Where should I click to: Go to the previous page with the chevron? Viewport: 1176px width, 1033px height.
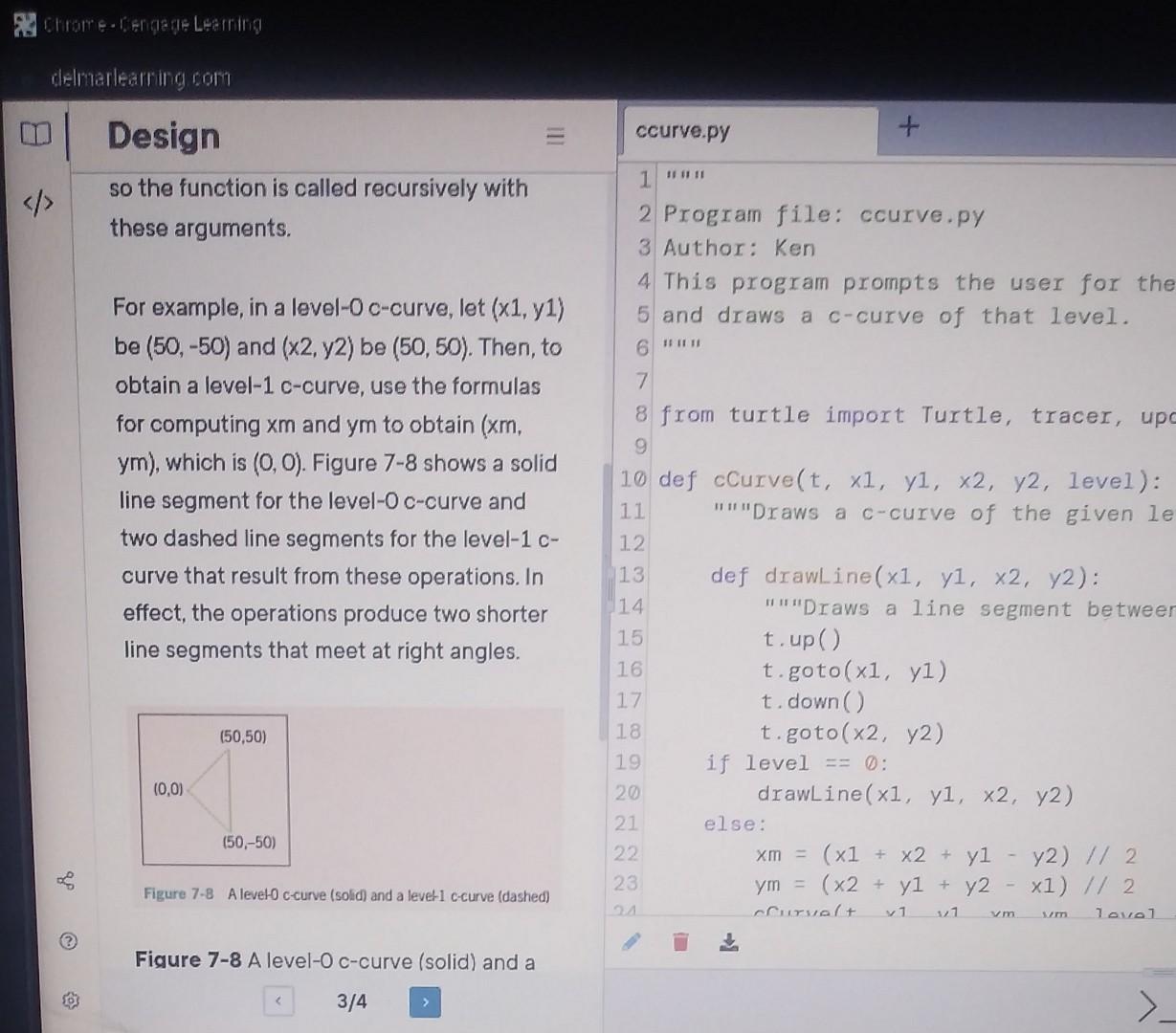(x=277, y=1000)
